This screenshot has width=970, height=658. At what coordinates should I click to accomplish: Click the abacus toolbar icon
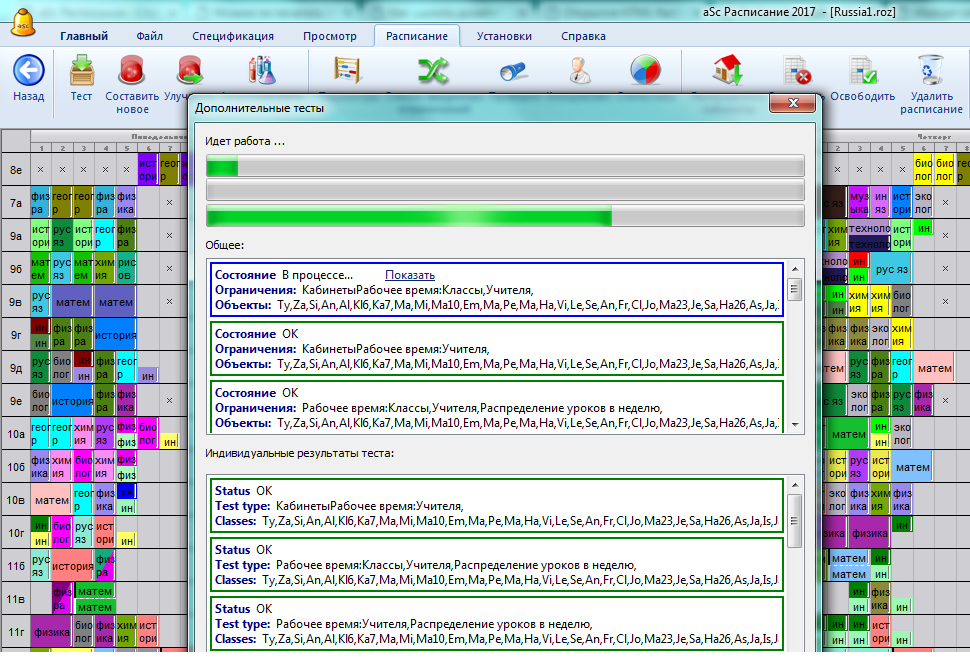coord(347,71)
